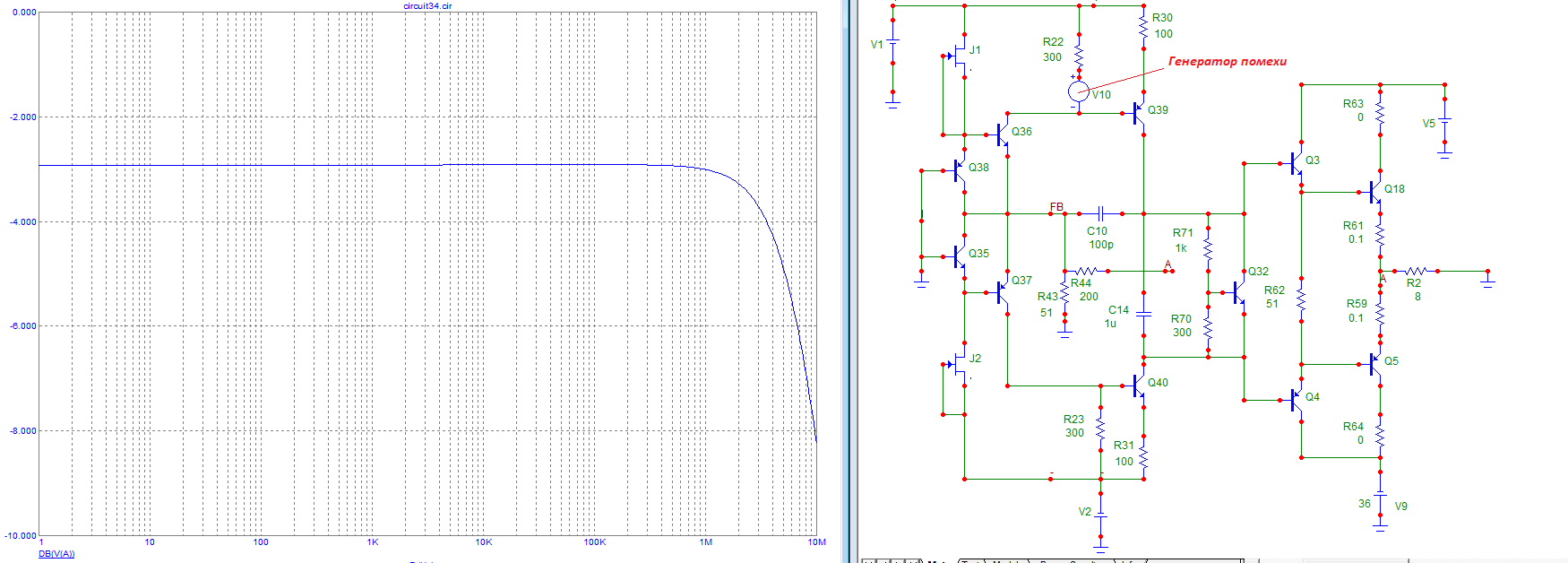Select the R64 resistor symbol

(1380, 436)
